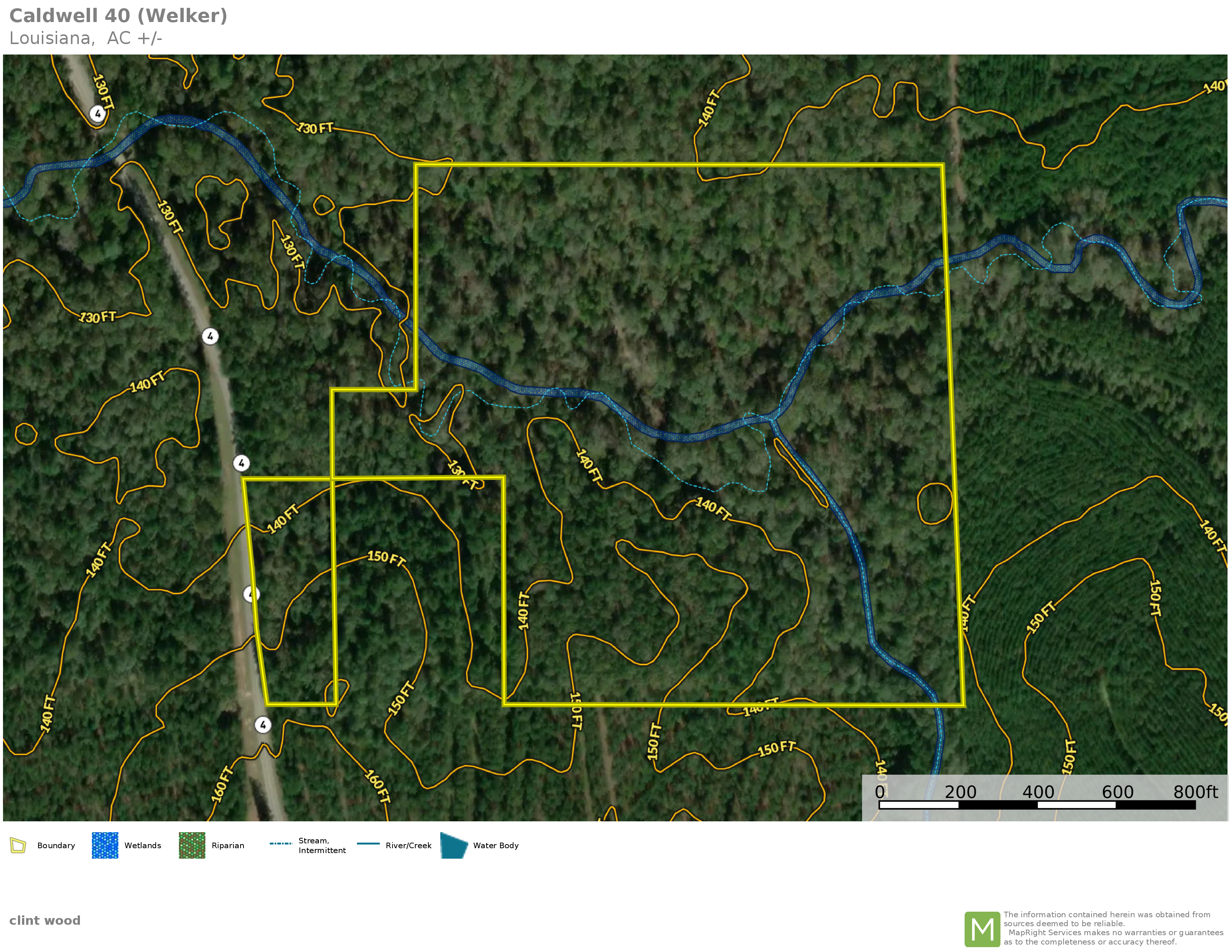Click the 'Boundary' legend label
Screen dimensions: 1232x952
(56, 845)
